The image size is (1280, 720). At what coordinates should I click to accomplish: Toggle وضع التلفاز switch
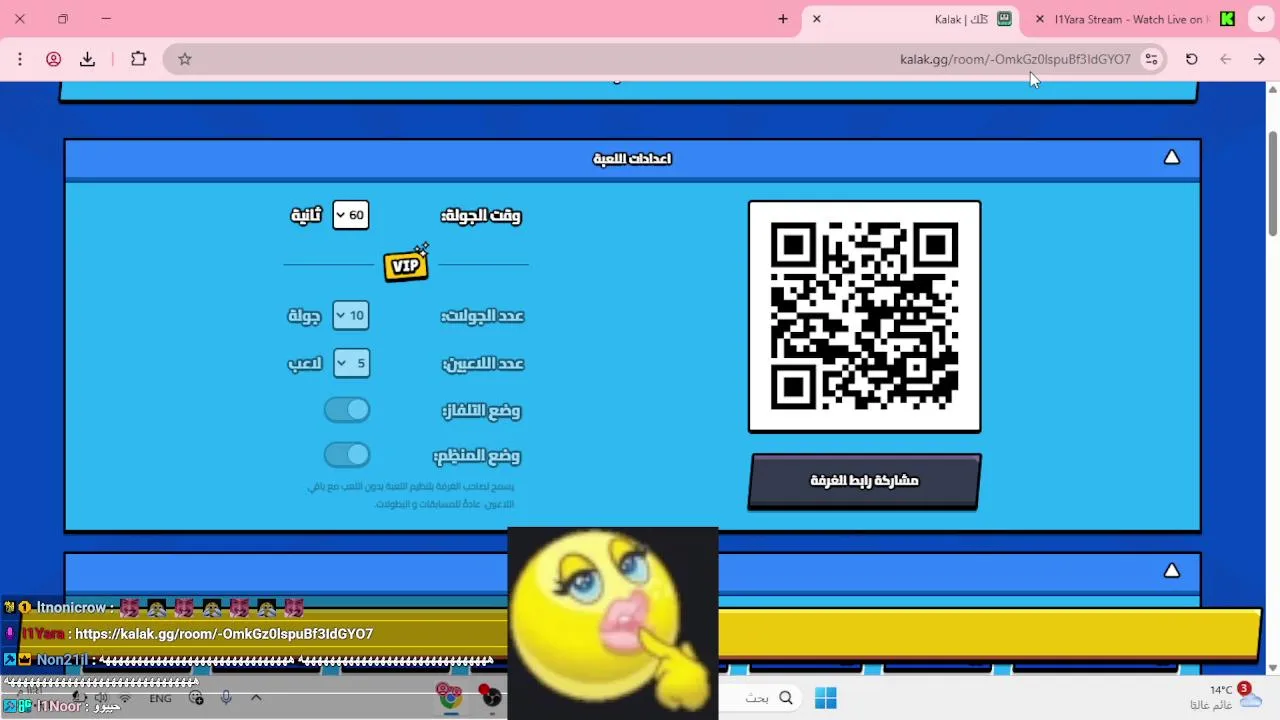347,410
